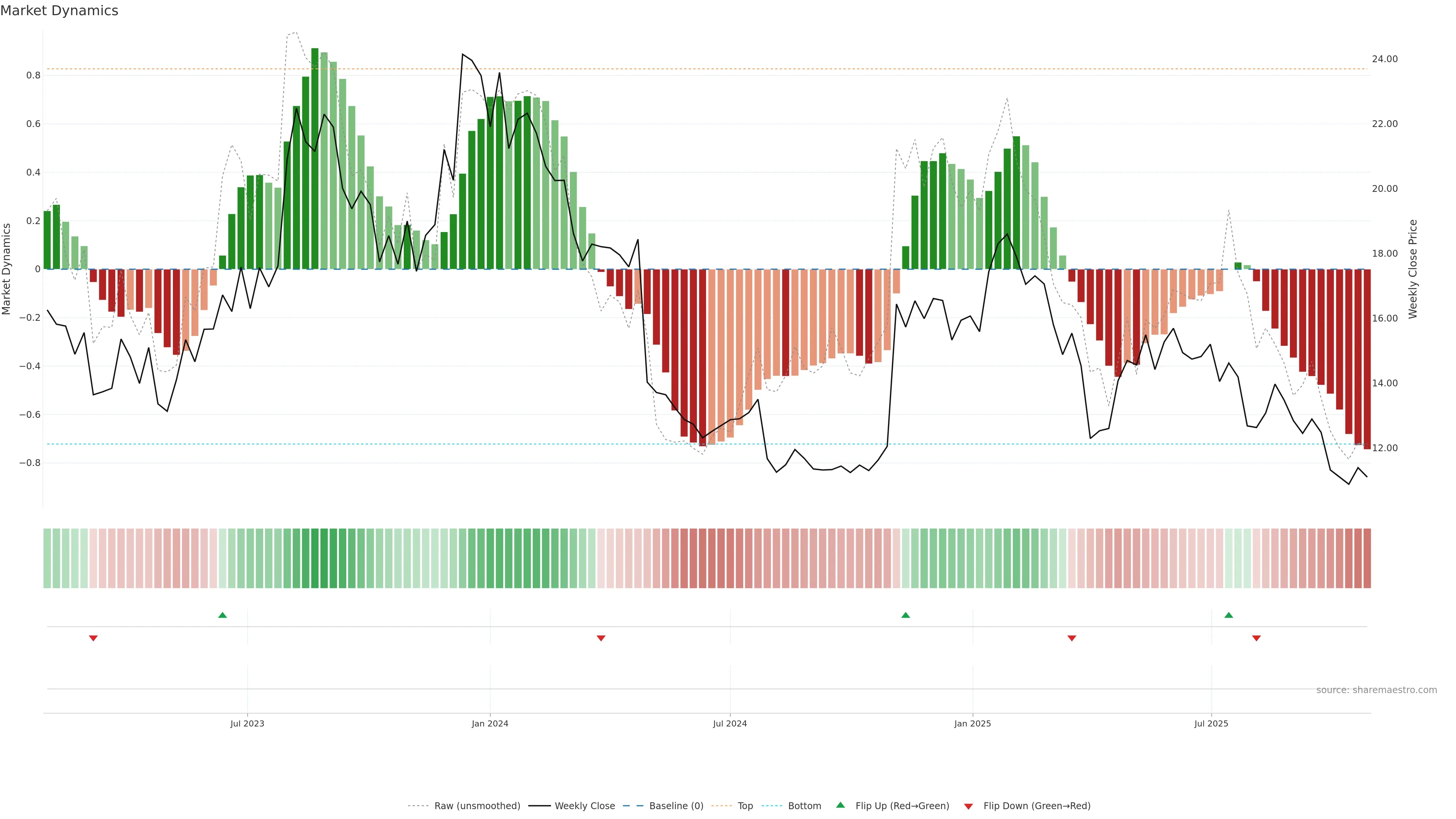1456x819 pixels.
Task: Toggle the Weekly Close legend entry
Action: (584, 806)
